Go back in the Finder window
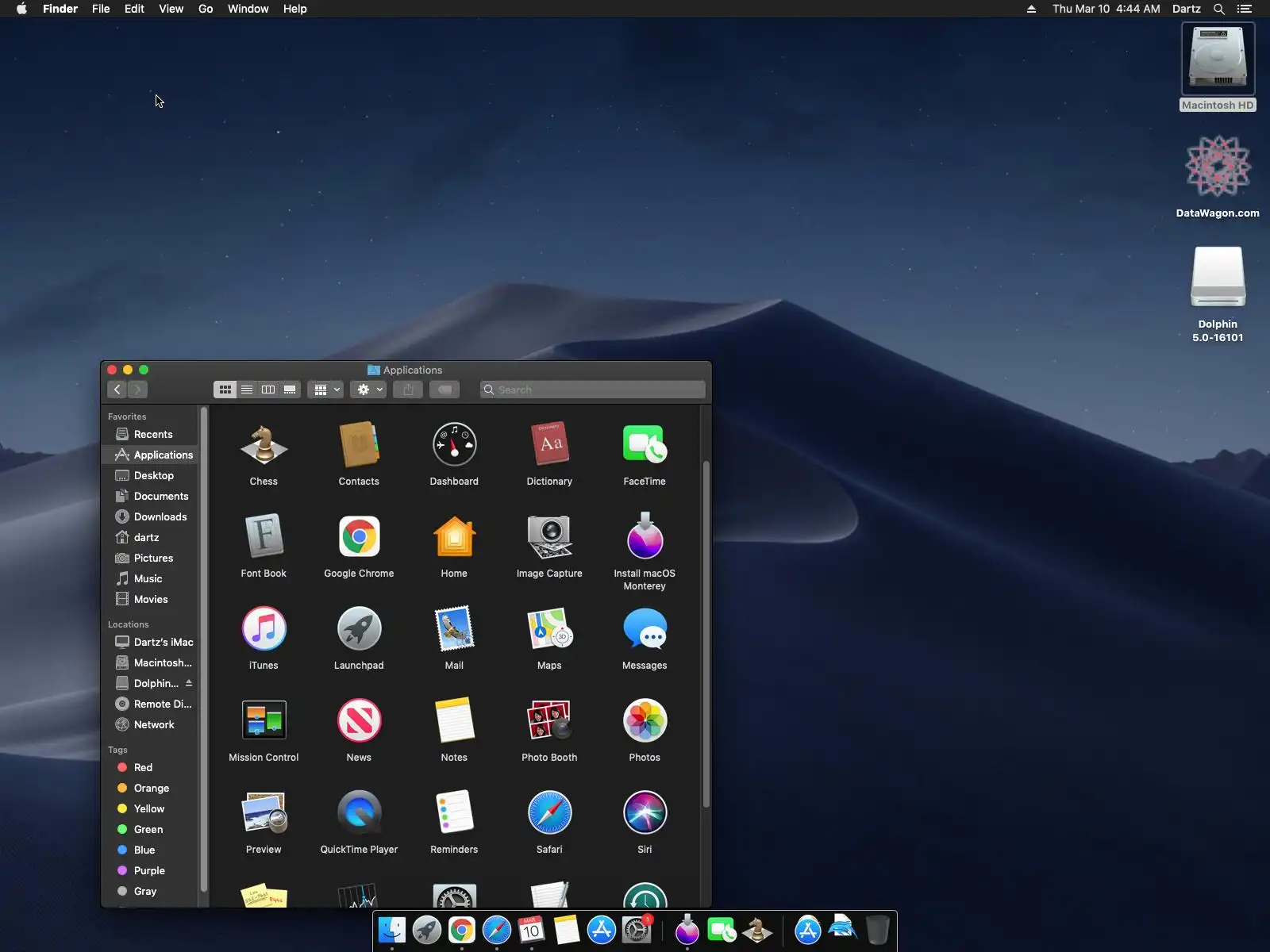 coord(117,390)
